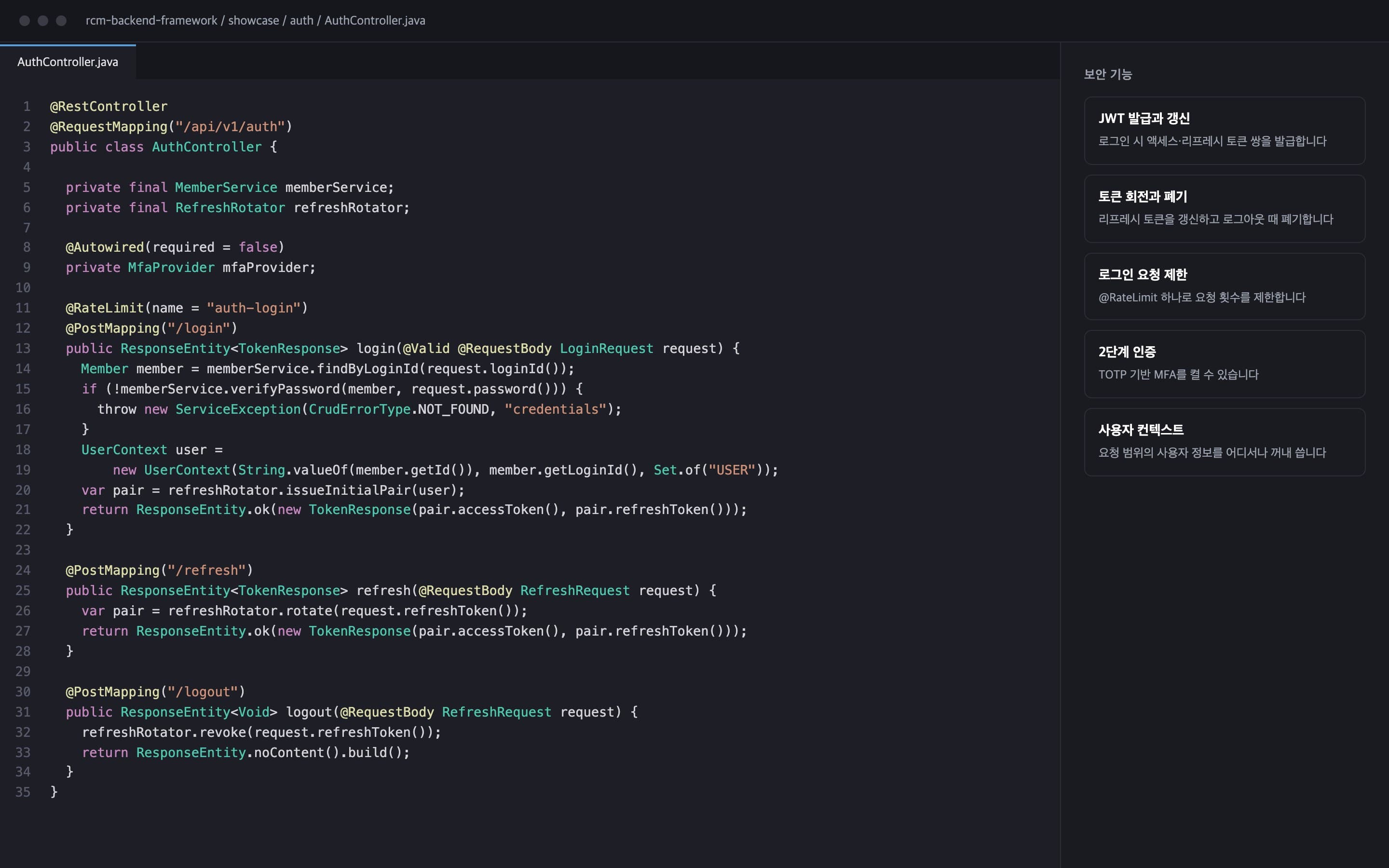Viewport: 1389px width, 868px height.
Task: Click MemberService type on line 5
Action: tap(226, 187)
